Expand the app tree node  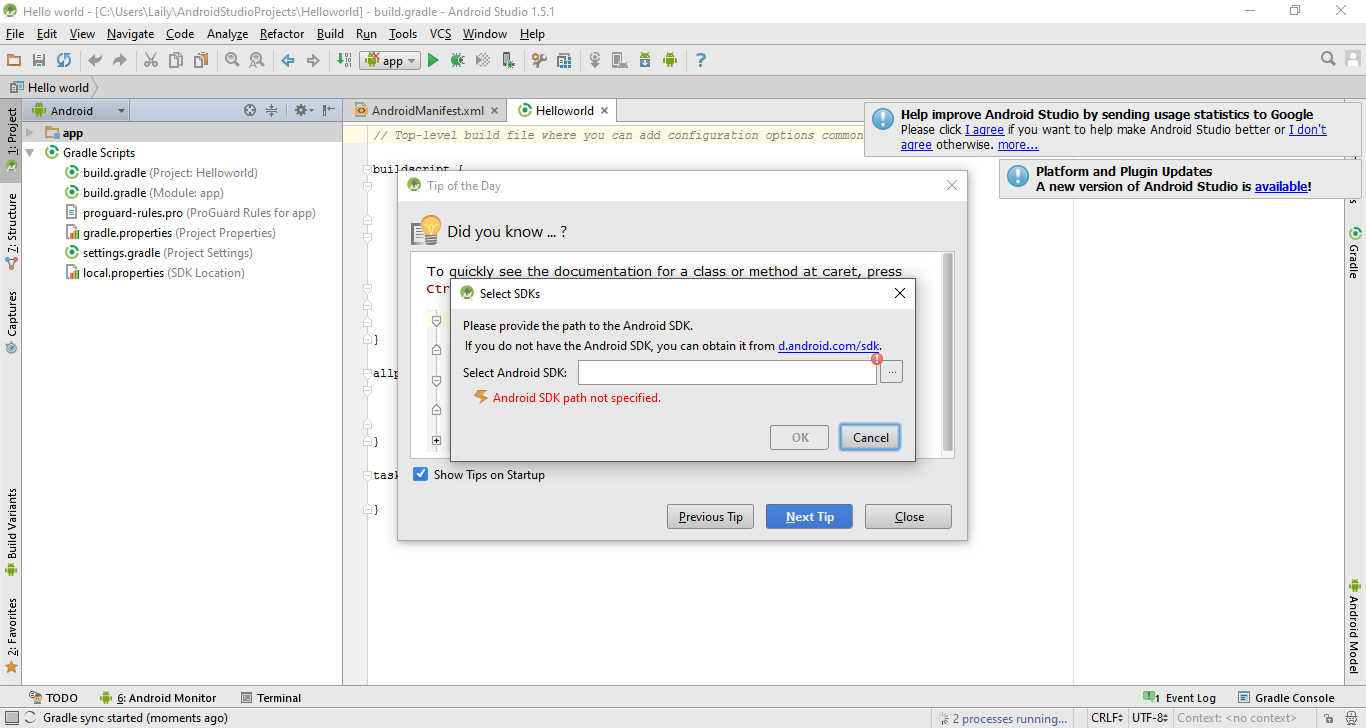(x=30, y=133)
